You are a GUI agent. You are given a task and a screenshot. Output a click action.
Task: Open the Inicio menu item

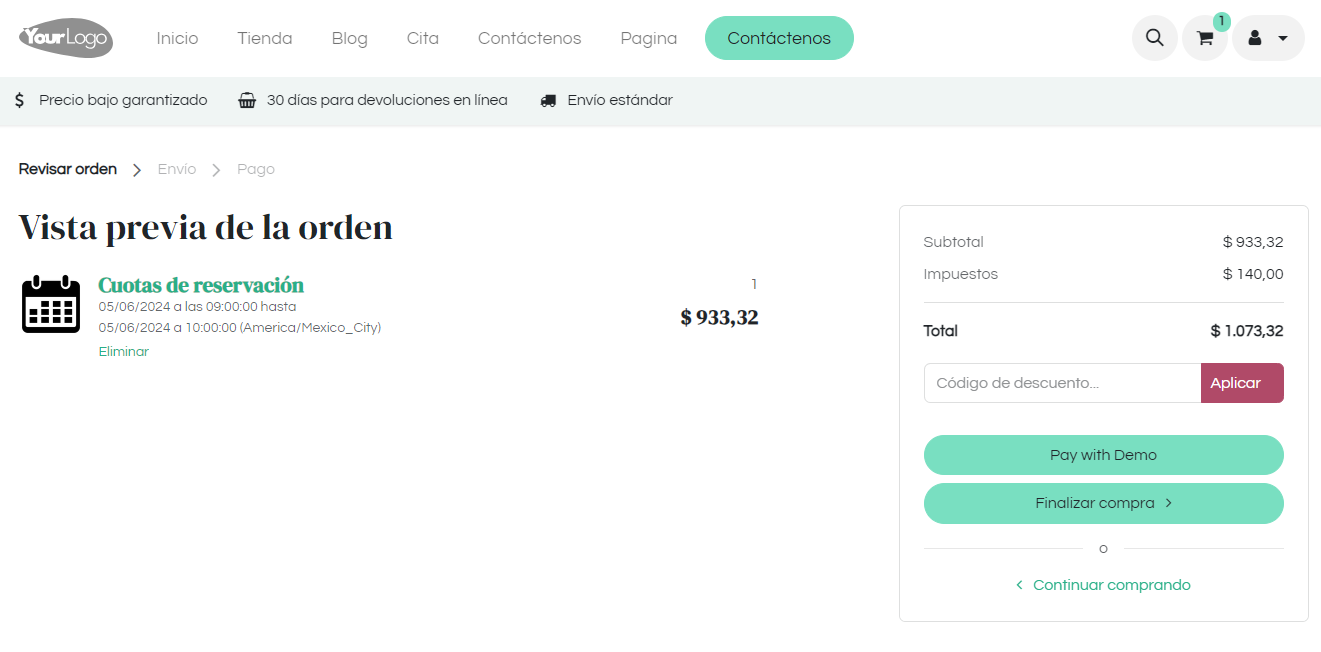point(178,38)
